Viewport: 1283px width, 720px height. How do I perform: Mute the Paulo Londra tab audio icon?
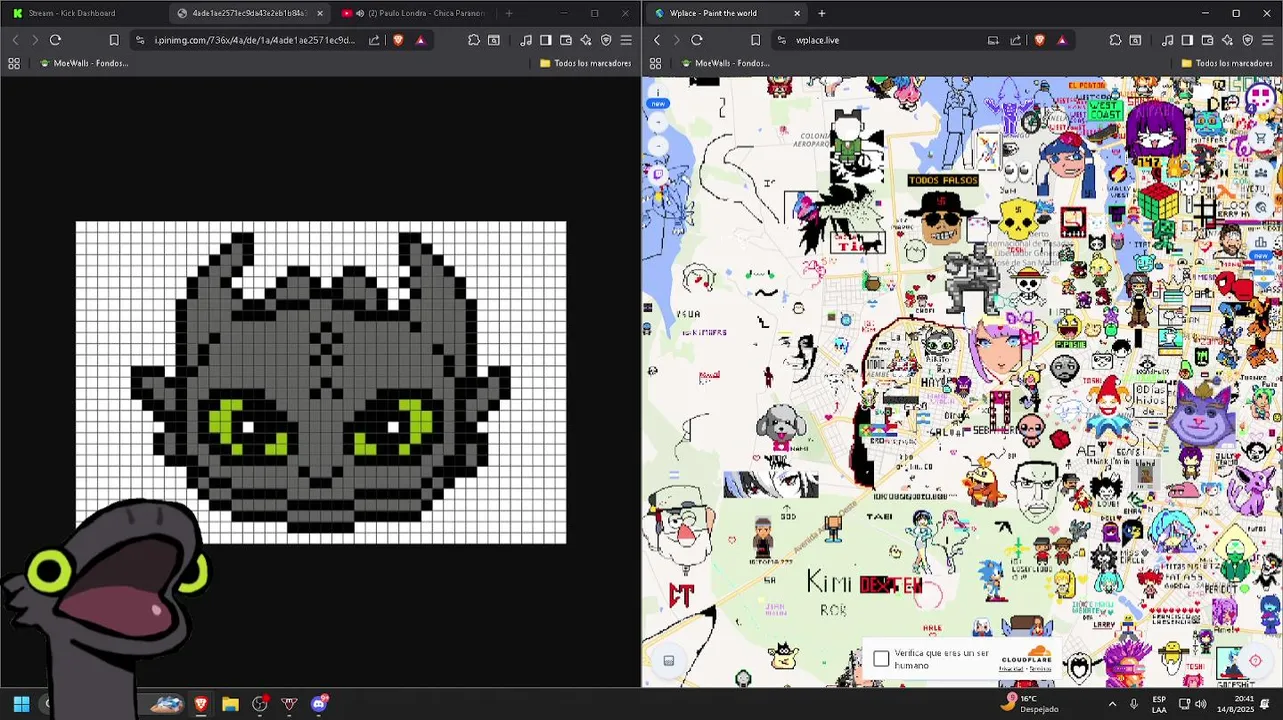tap(360, 13)
